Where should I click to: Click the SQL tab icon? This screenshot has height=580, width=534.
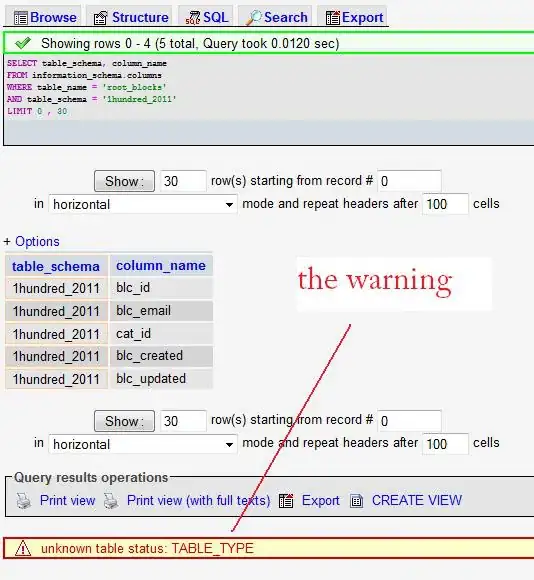click(x=192, y=18)
